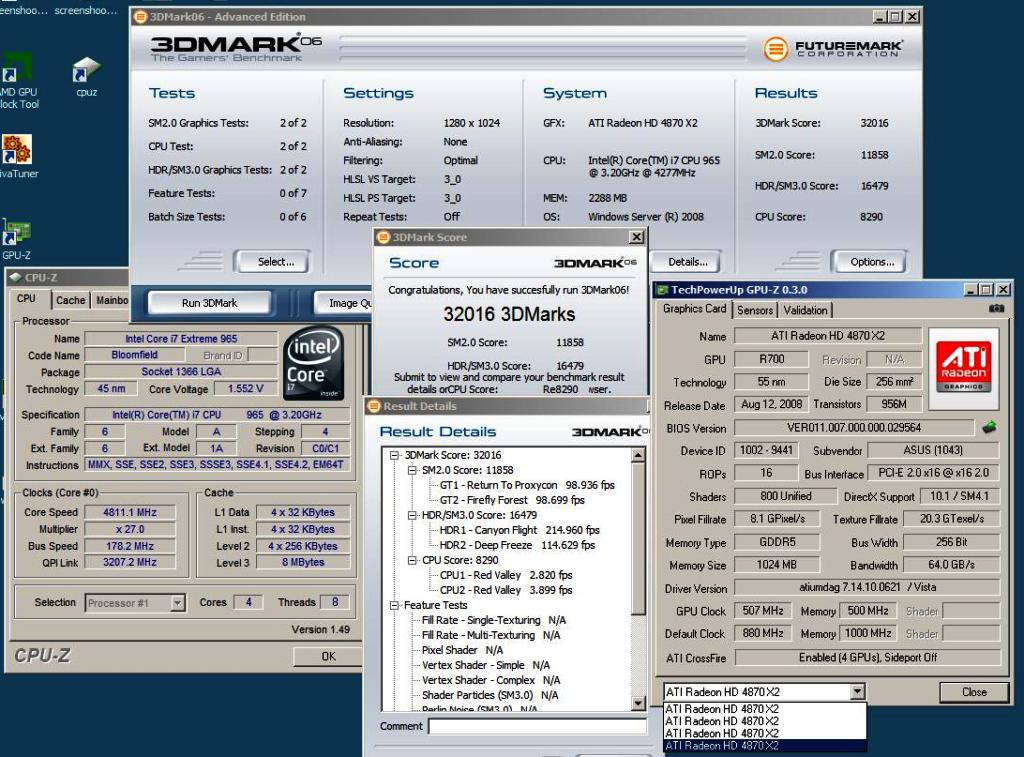Click the Intel Core i7 Extreme 965 name field
This screenshot has height=757, width=1024.
181,338
